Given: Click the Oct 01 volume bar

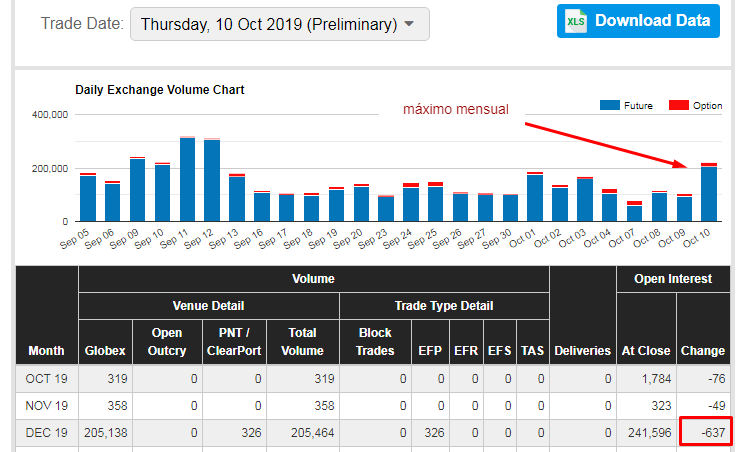Looking at the screenshot, I should [535, 198].
